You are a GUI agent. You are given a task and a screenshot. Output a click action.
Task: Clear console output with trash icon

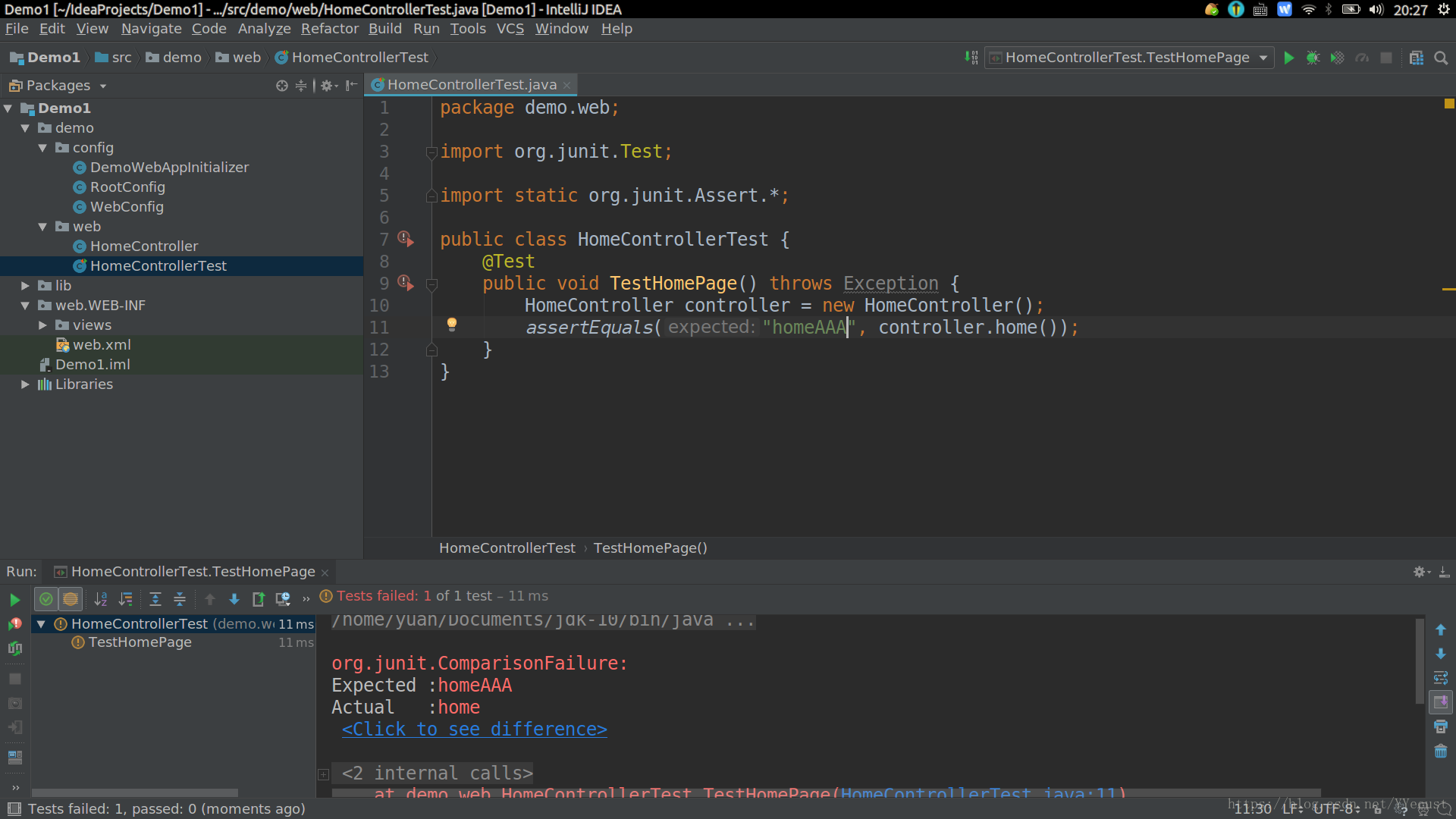click(1441, 751)
